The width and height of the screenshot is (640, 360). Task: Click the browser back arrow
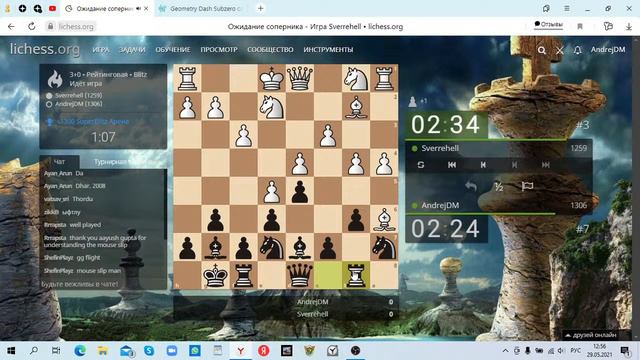pyautogui.click(x=11, y=27)
